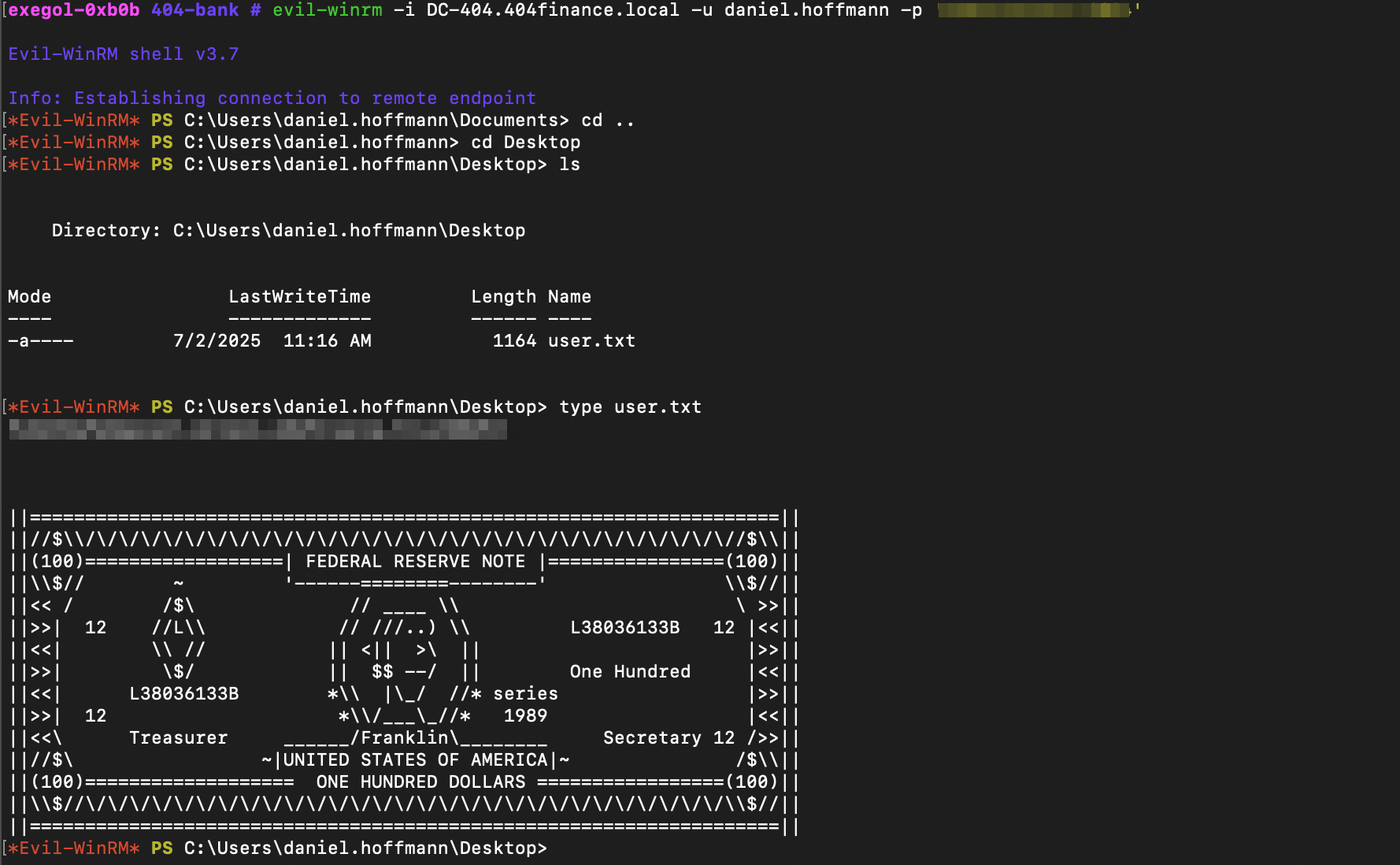This screenshot has height=865, width=1400.
Task: Click the Mode column header
Action: (x=29, y=297)
